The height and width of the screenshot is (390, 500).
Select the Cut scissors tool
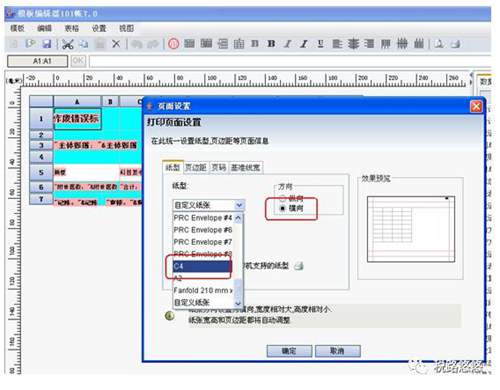[x=68, y=44]
